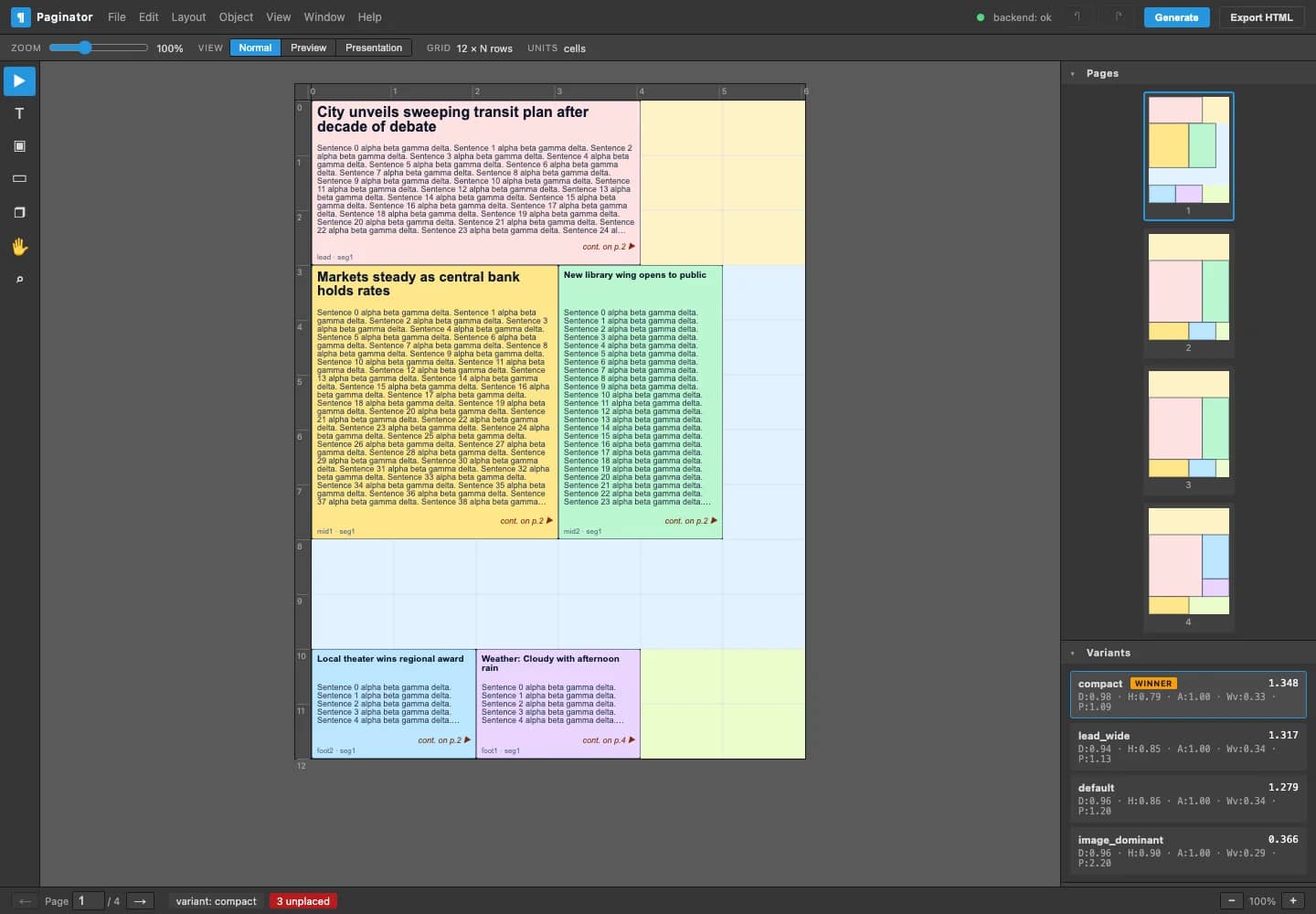Switch view mode to Preview

(308, 48)
